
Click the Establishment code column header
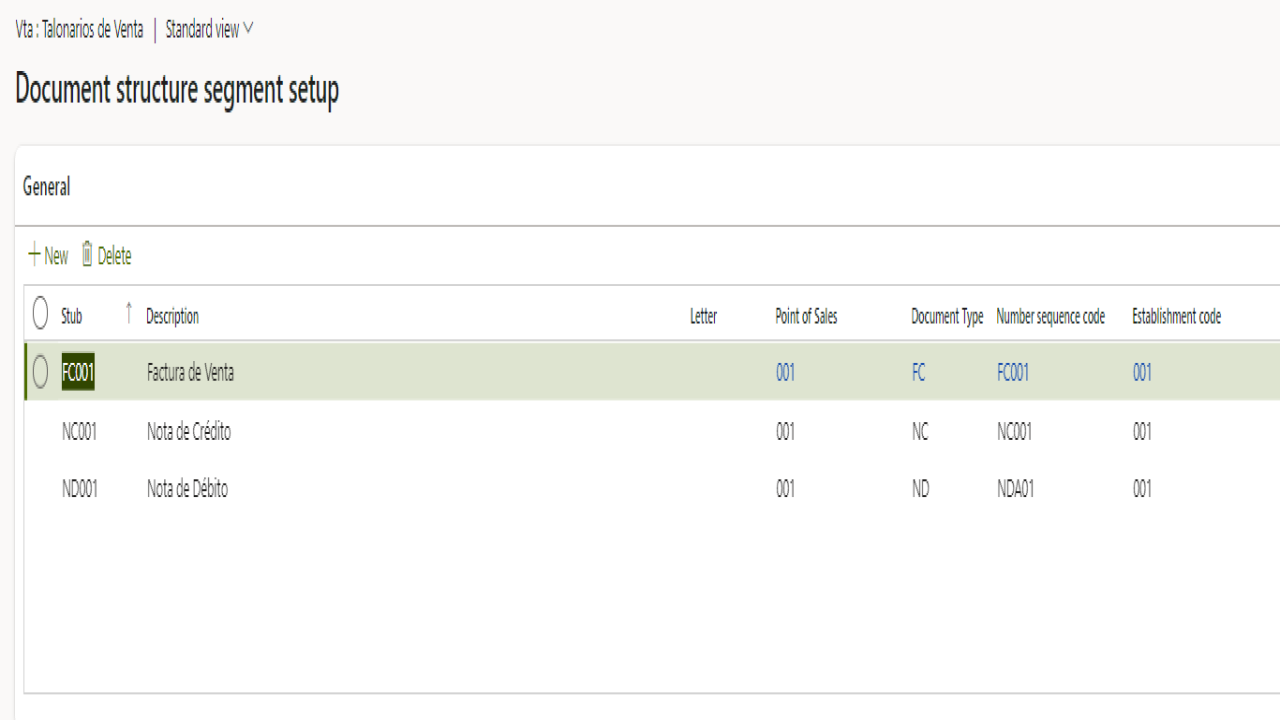(1176, 316)
